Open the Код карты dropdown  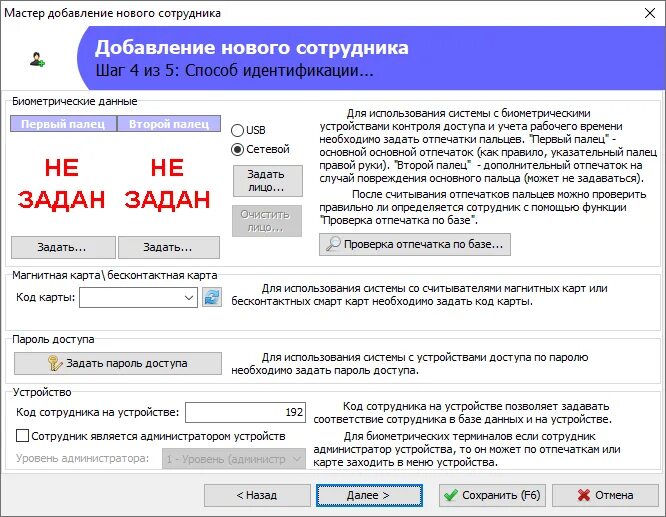[189, 298]
